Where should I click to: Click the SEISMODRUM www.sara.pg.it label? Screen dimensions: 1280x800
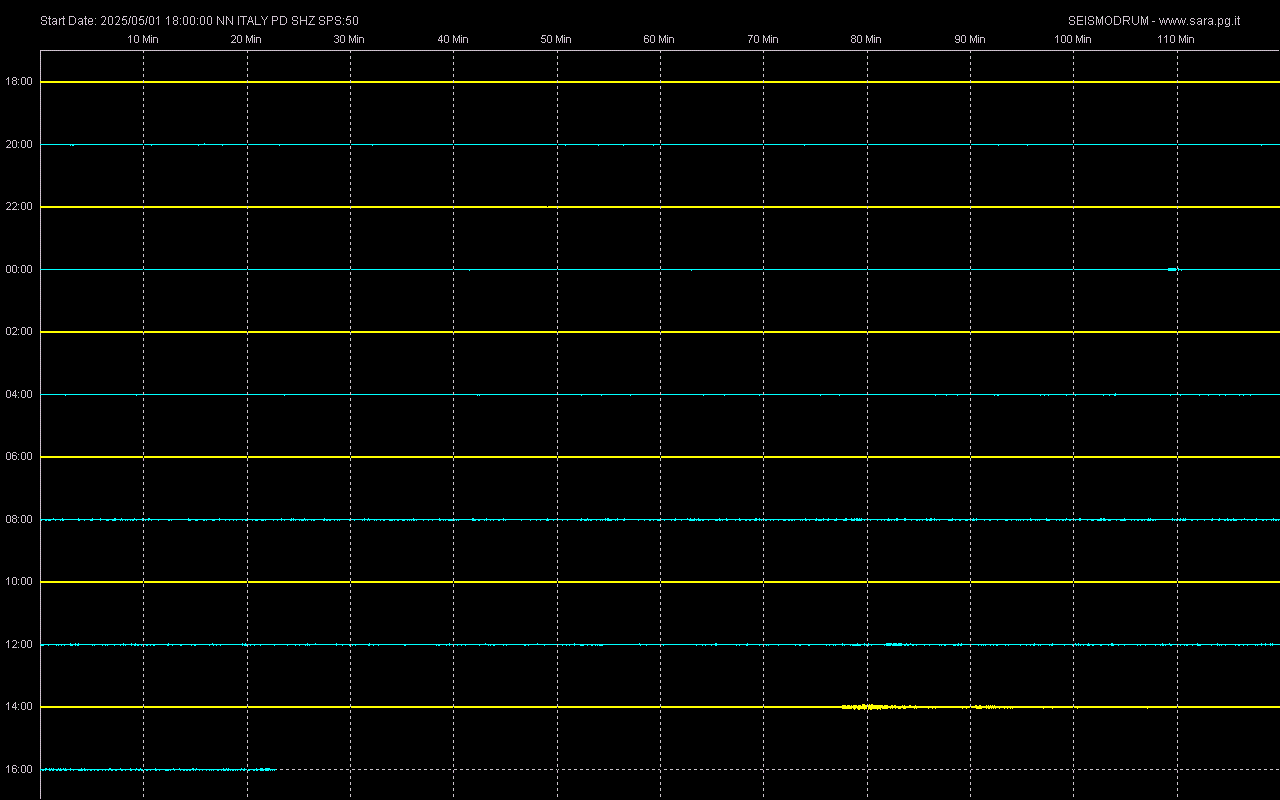point(1154,20)
